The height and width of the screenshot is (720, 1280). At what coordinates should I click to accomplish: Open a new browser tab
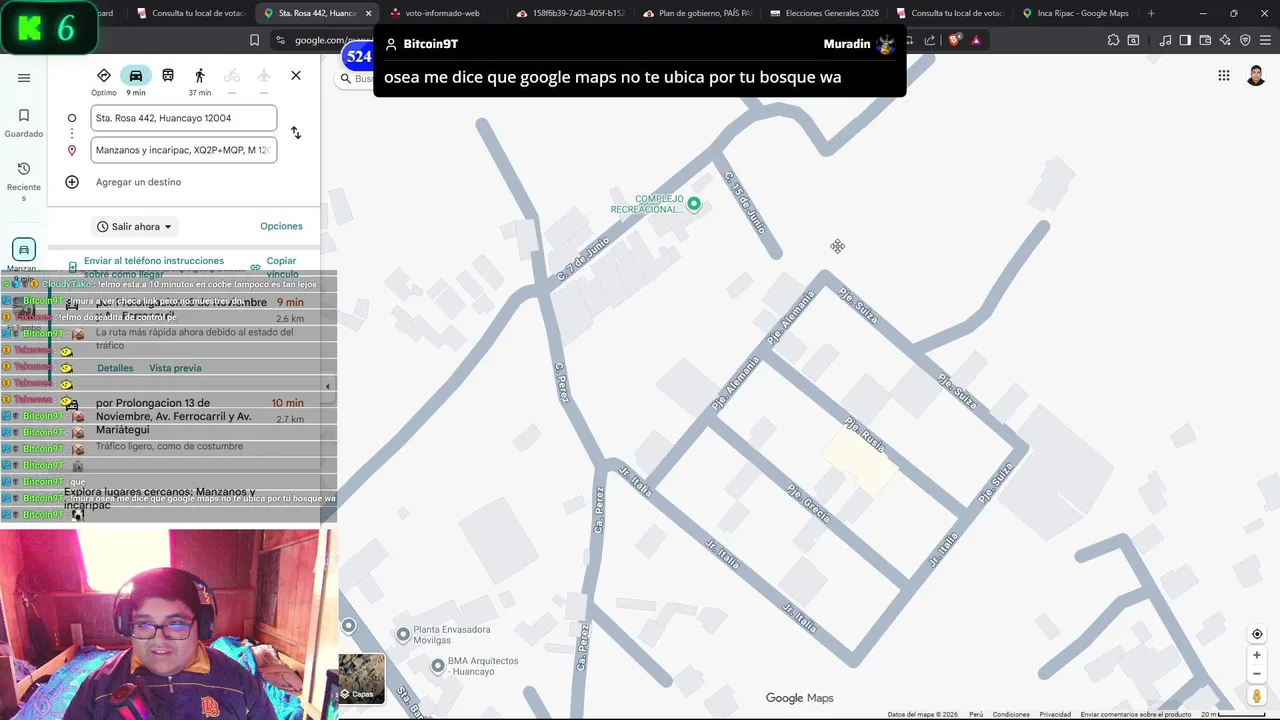point(1151,13)
